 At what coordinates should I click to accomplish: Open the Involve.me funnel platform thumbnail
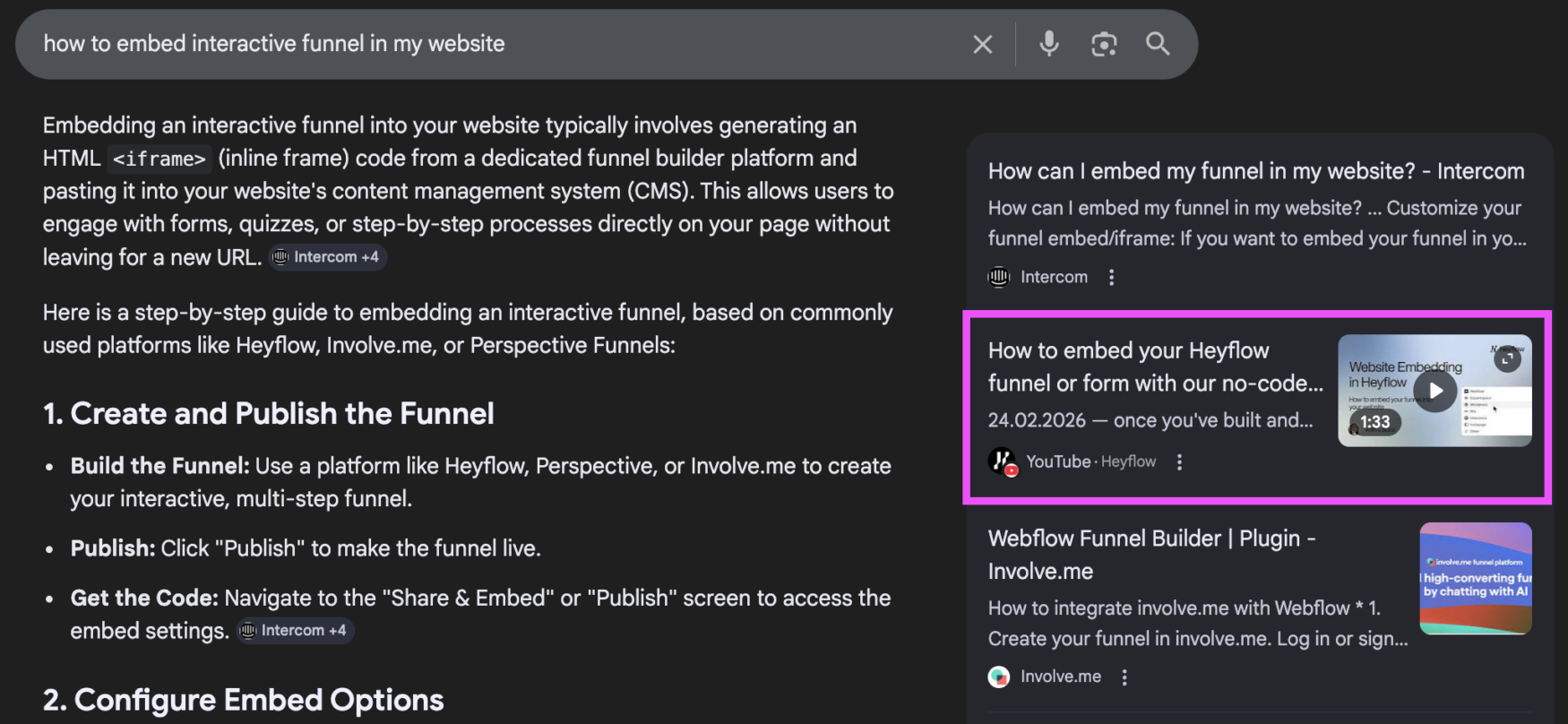(1475, 579)
